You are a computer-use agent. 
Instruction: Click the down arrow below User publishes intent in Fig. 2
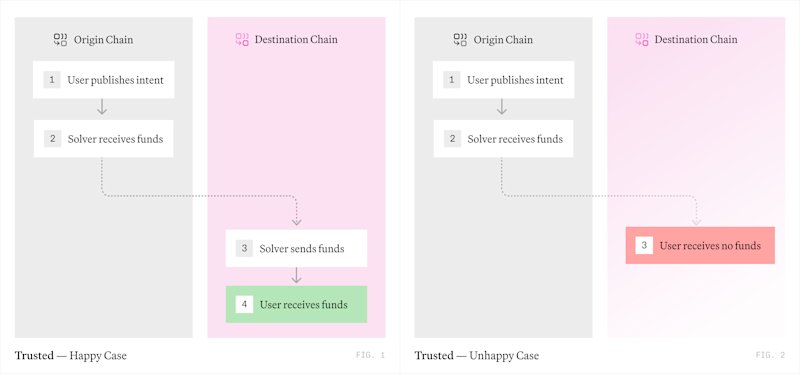pyautogui.click(x=502, y=107)
